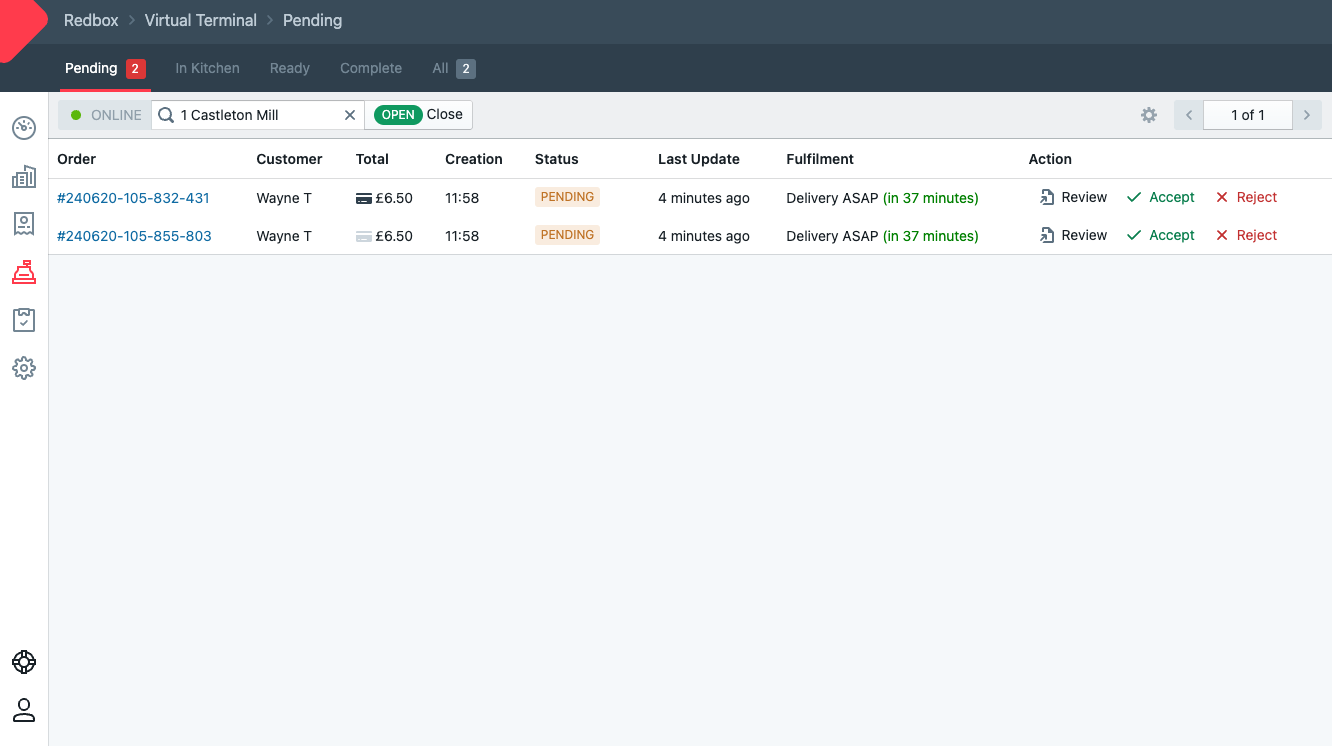Open order link #240620-105-832-431

pyautogui.click(x=134, y=197)
